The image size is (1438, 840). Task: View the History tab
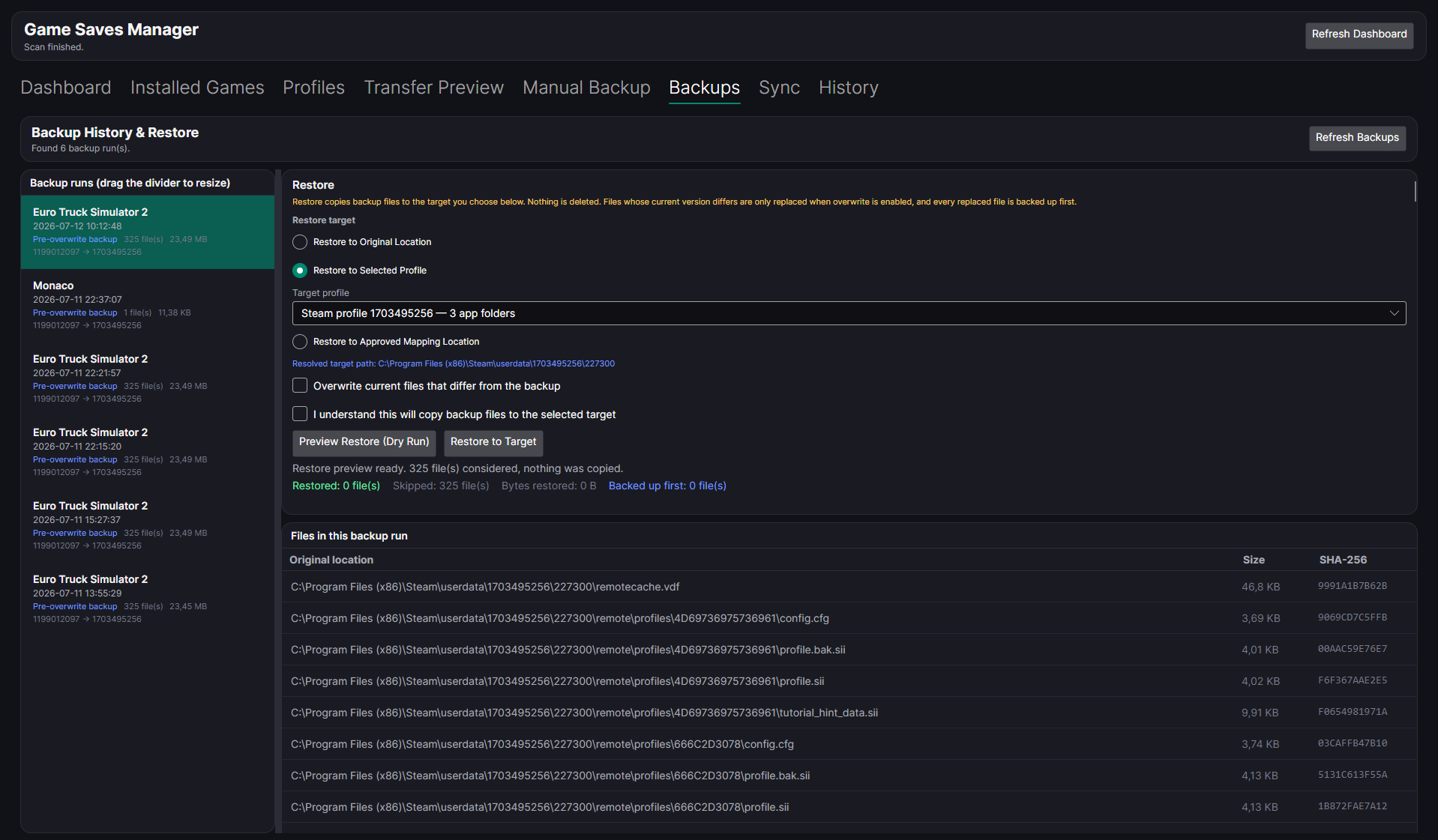[x=848, y=88]
